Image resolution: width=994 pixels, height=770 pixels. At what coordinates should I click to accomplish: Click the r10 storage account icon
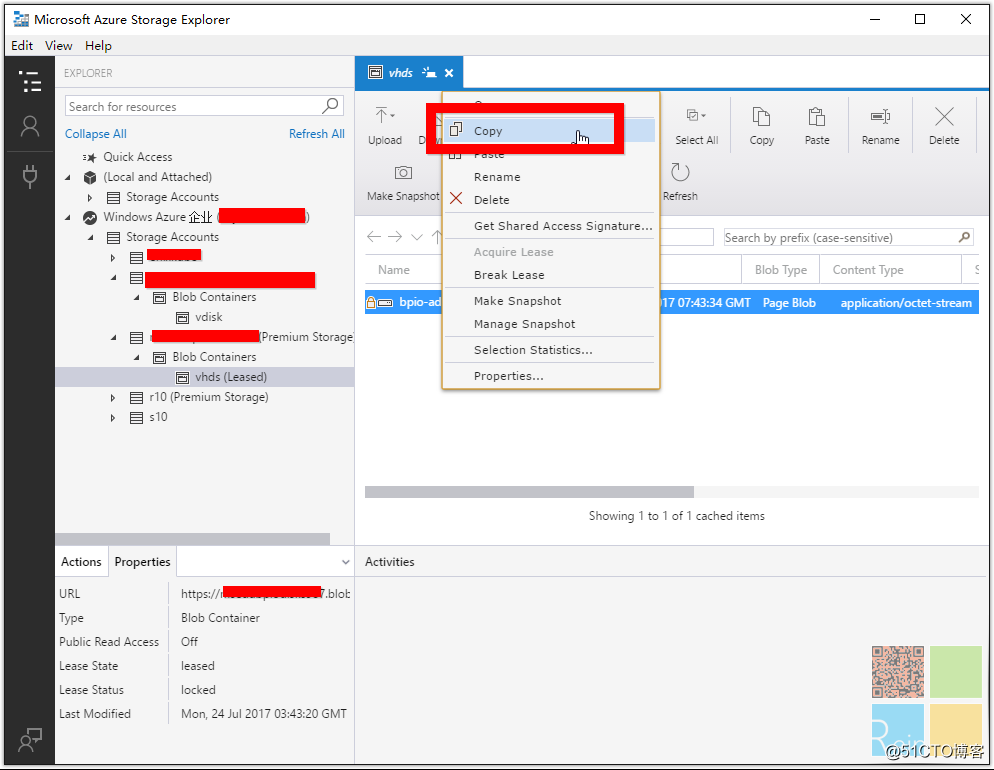[136, 397]
